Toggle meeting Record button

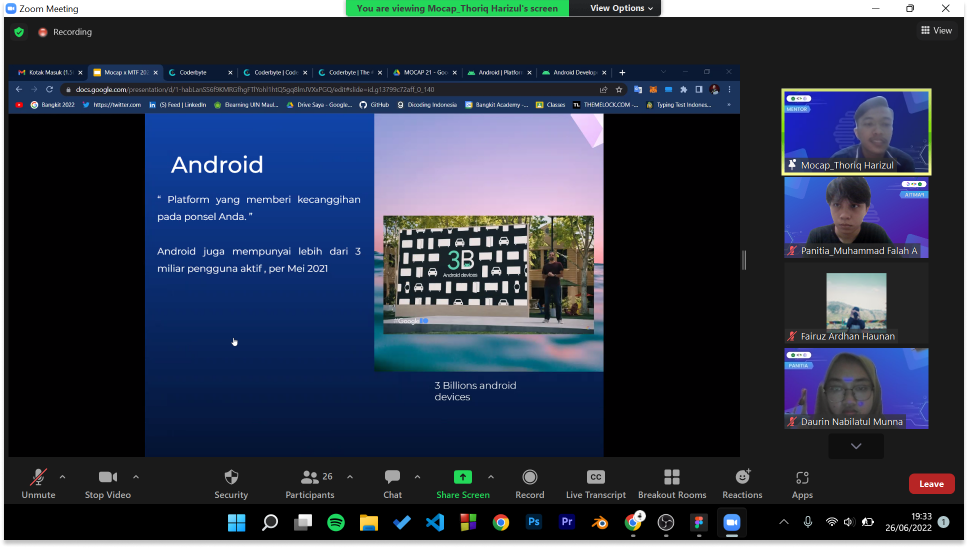pos(529,484)
